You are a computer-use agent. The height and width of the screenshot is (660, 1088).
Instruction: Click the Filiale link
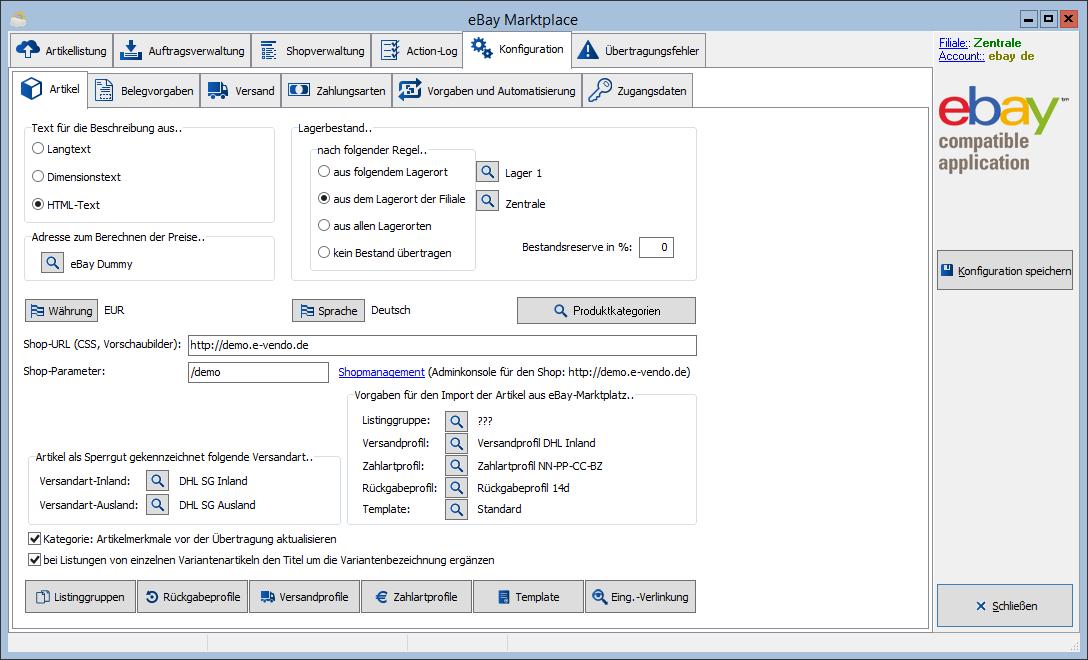click(x=954, y=43)
